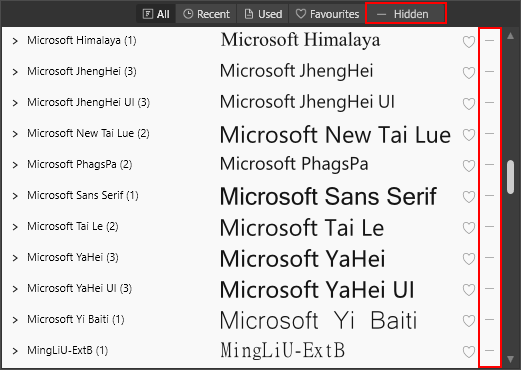Screen dimensions: 521x370
Task: Show the Used fonts tab
Action: pos(263,14)
